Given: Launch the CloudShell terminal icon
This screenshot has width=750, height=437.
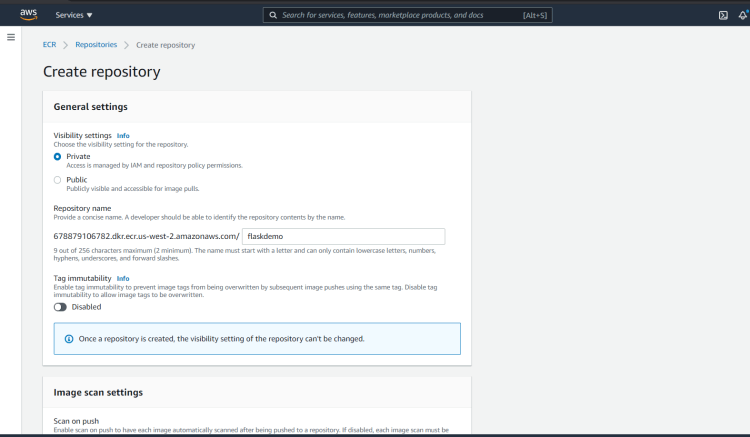Looking at the screenshot, I should 723,15.
